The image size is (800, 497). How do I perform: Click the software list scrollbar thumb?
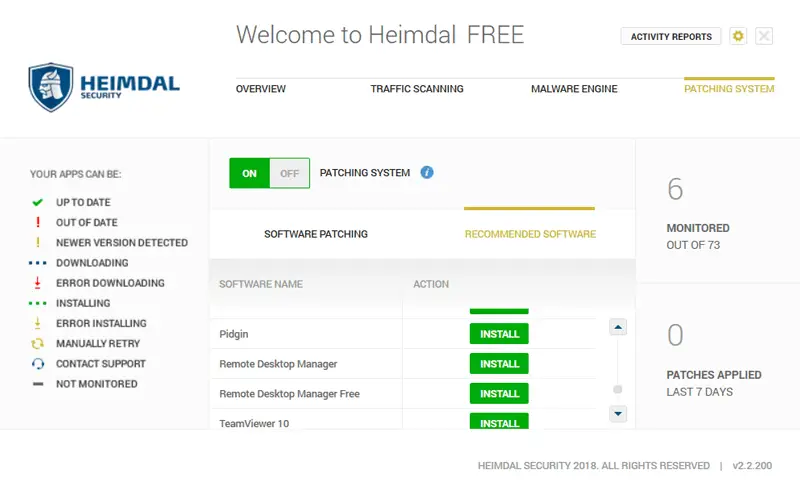[617, 389]
